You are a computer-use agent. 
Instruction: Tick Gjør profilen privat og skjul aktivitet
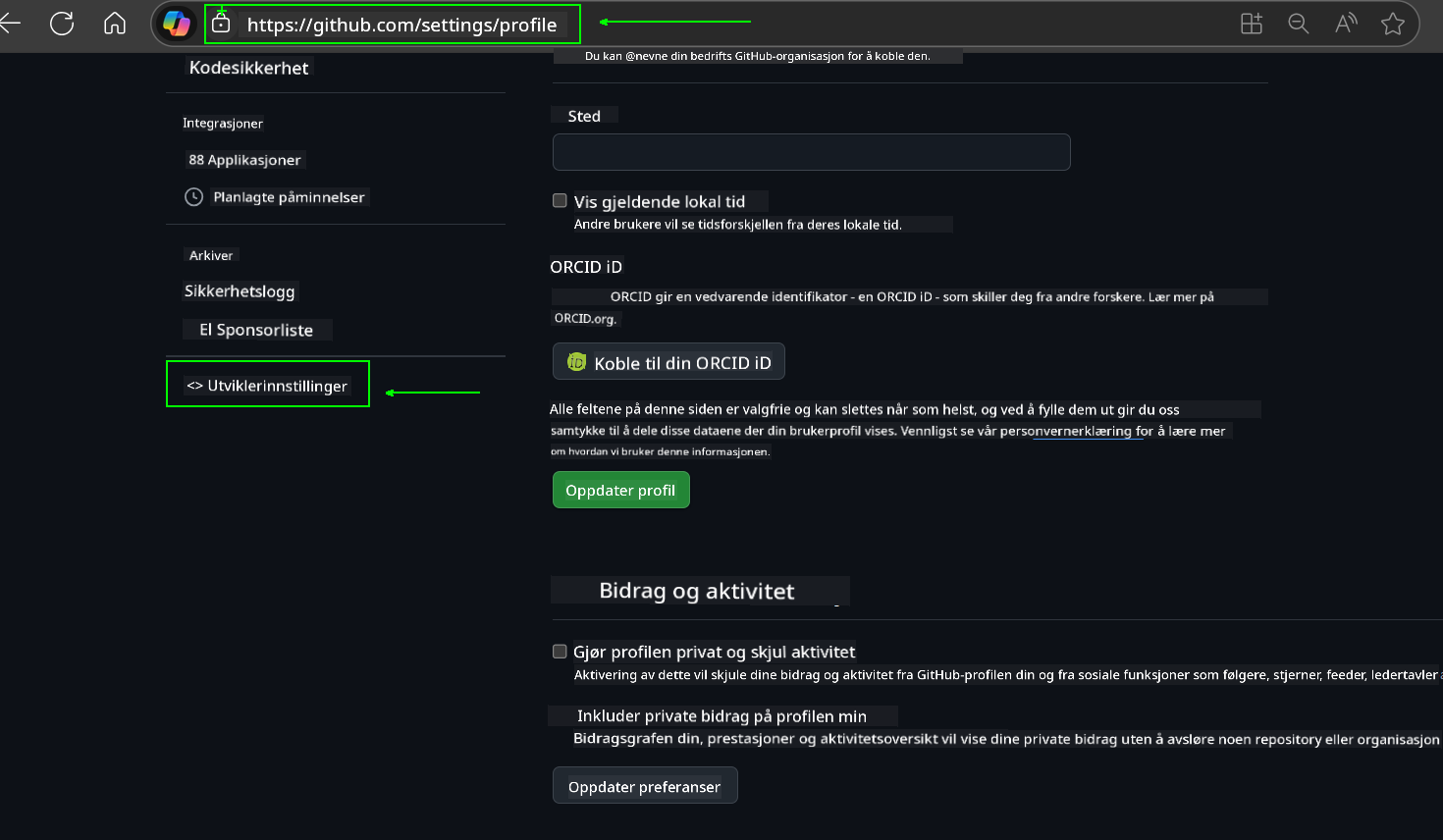pos(560,651)
